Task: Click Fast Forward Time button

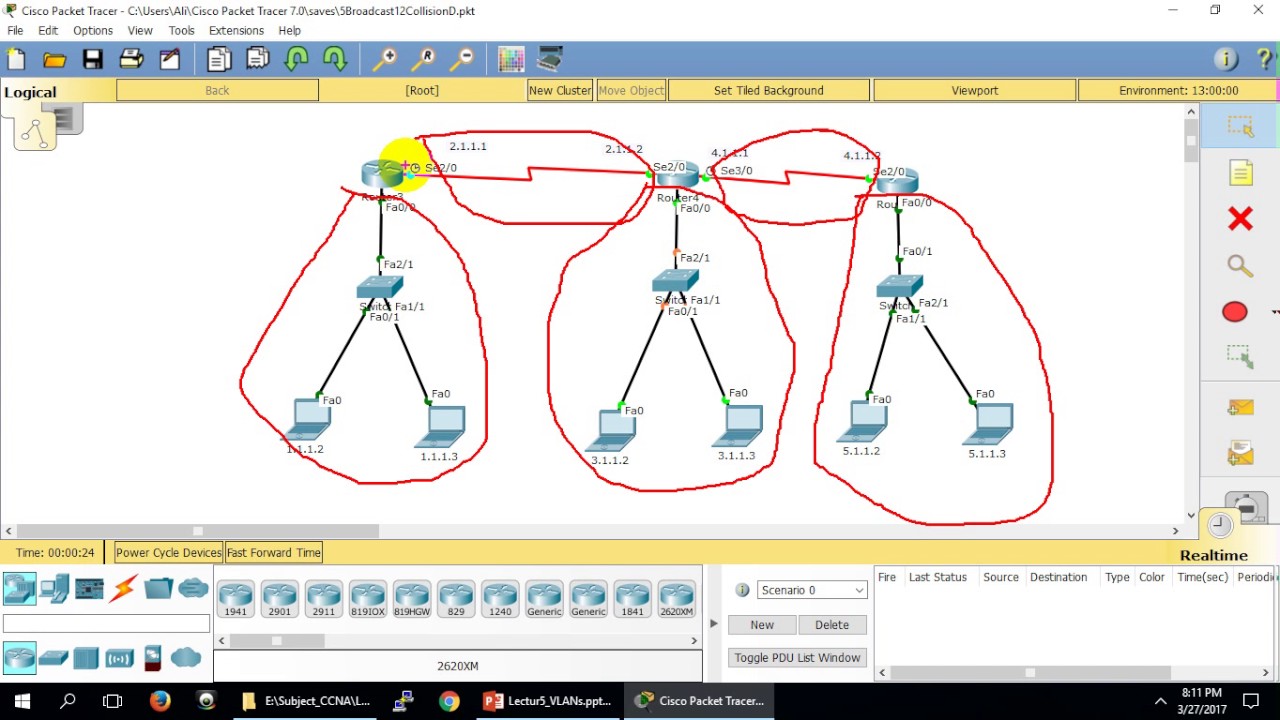Action: point(273,552)
